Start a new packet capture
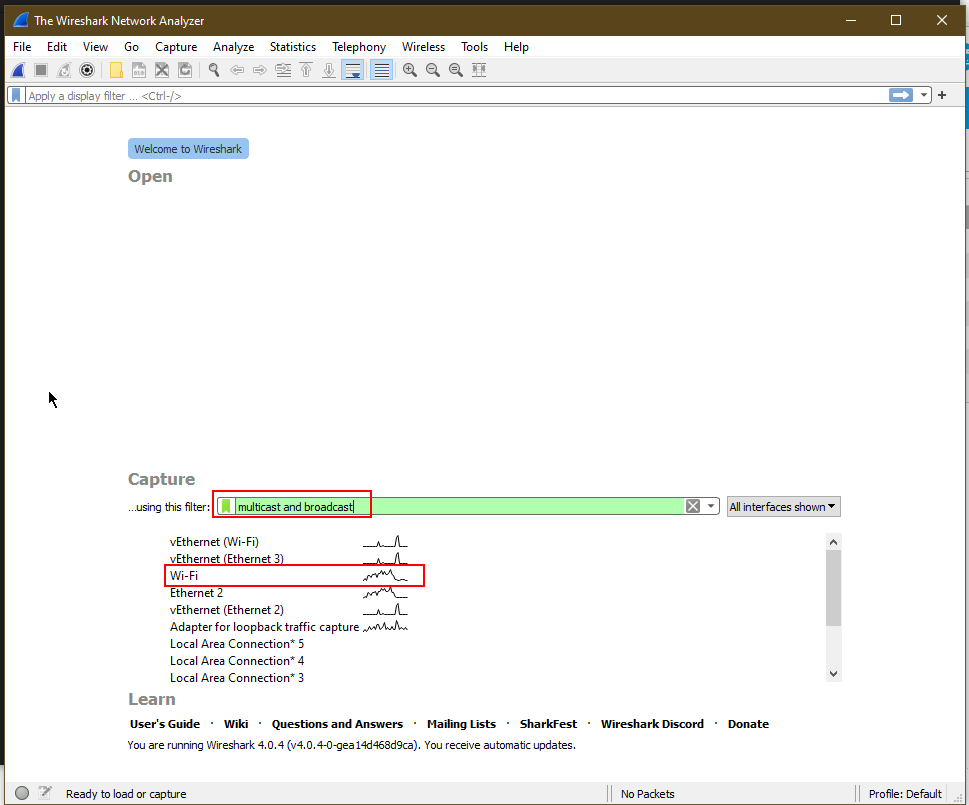Viewport: 969px width, 805px height. 17,70
